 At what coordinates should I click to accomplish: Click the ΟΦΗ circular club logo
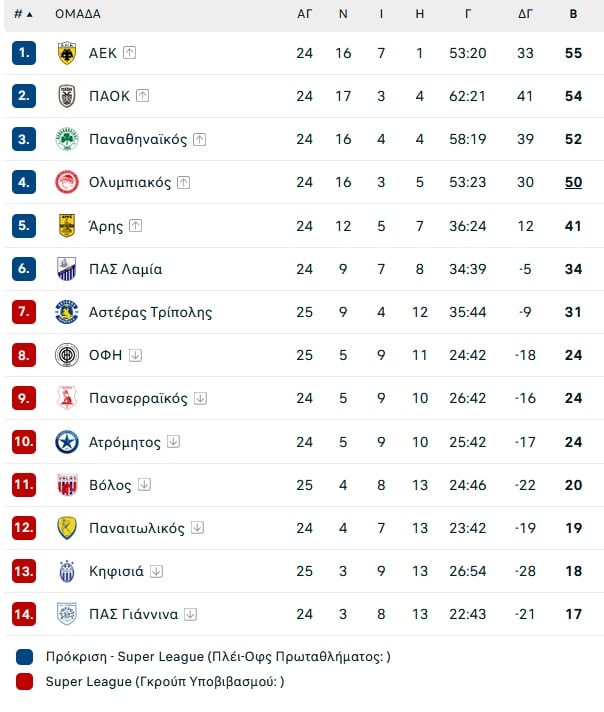point(67,355)
